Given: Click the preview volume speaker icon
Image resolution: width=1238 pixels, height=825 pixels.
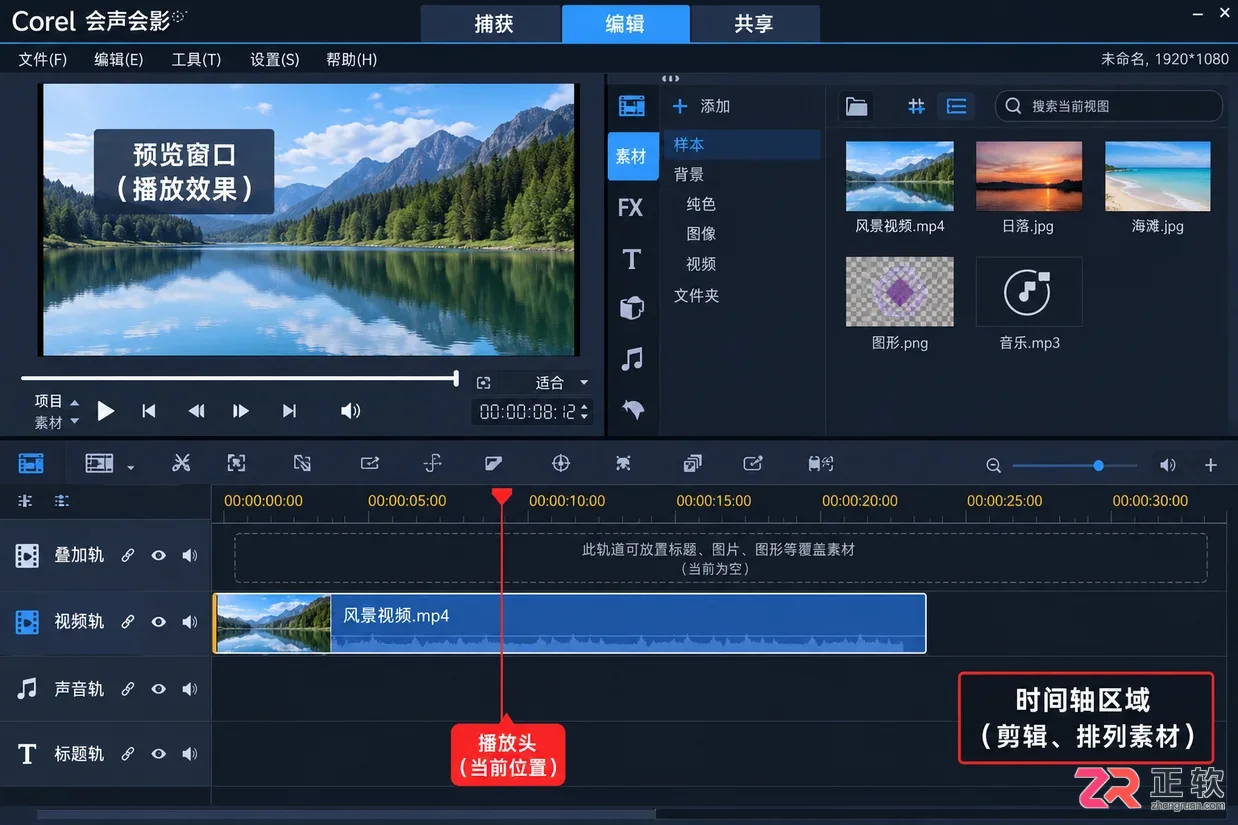Looking at the screenshot, I should coord(350,411).
